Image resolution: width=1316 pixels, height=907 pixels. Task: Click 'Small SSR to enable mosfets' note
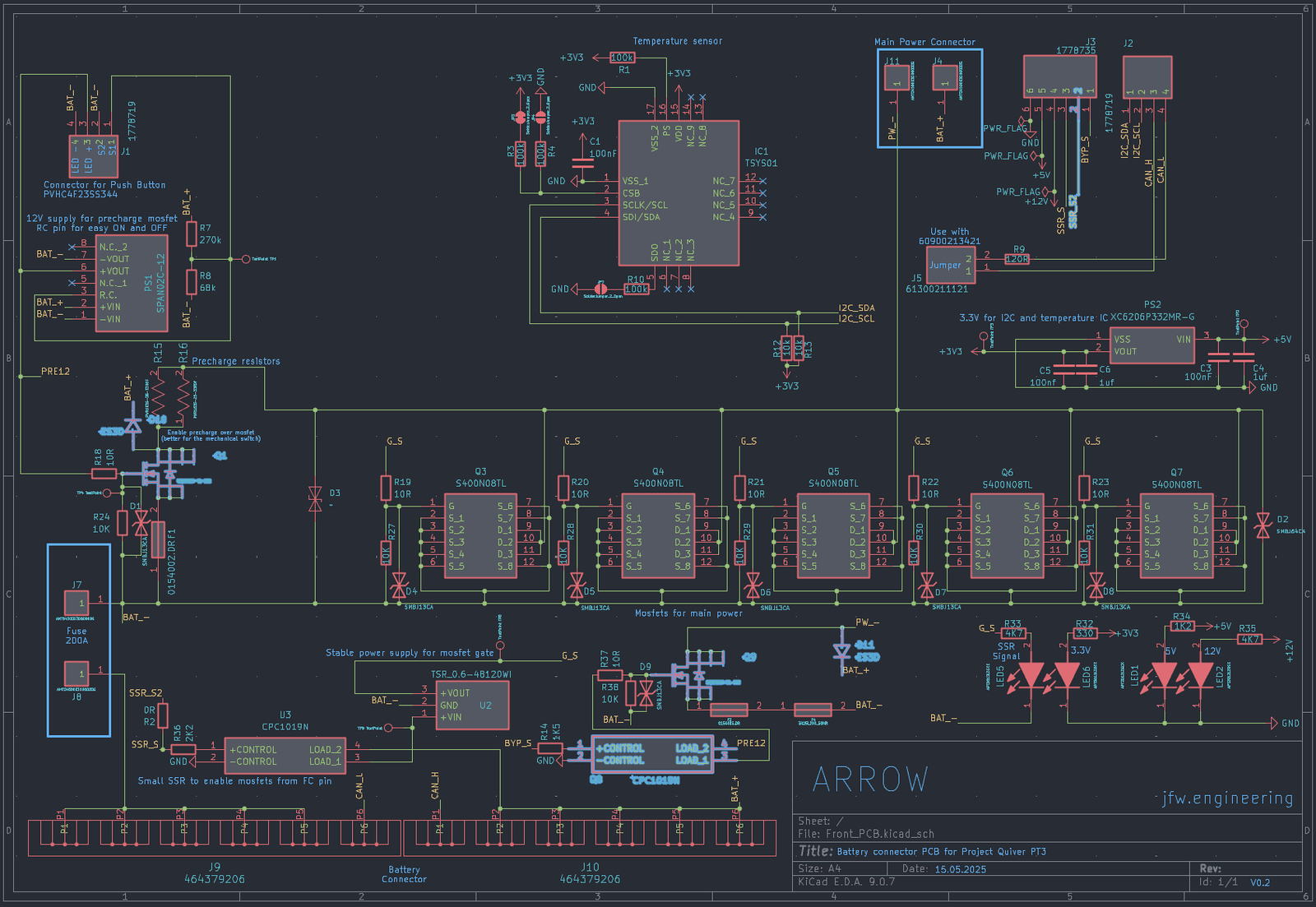pos(234,781)
